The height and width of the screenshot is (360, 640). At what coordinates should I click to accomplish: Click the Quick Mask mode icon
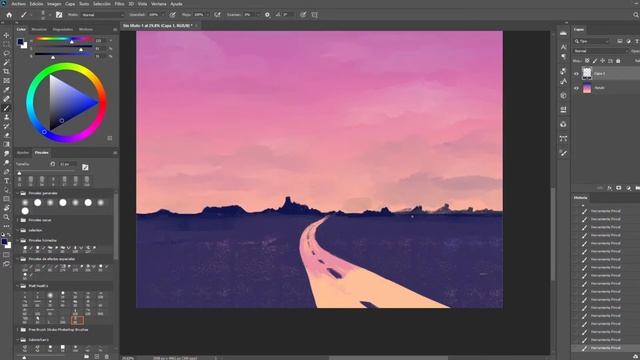6,255
